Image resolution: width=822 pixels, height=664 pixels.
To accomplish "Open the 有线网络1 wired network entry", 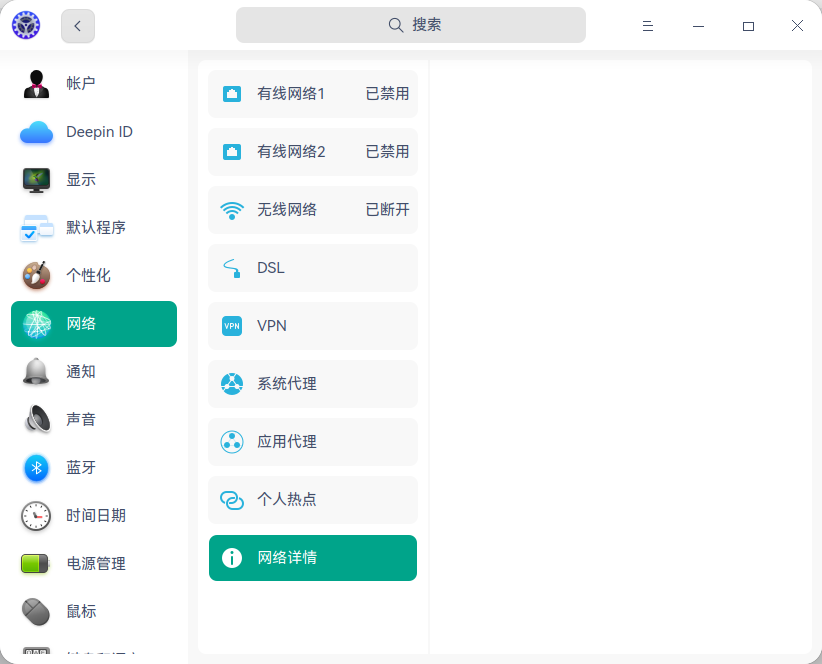I will pyautogui.click(x=313, y=94).
